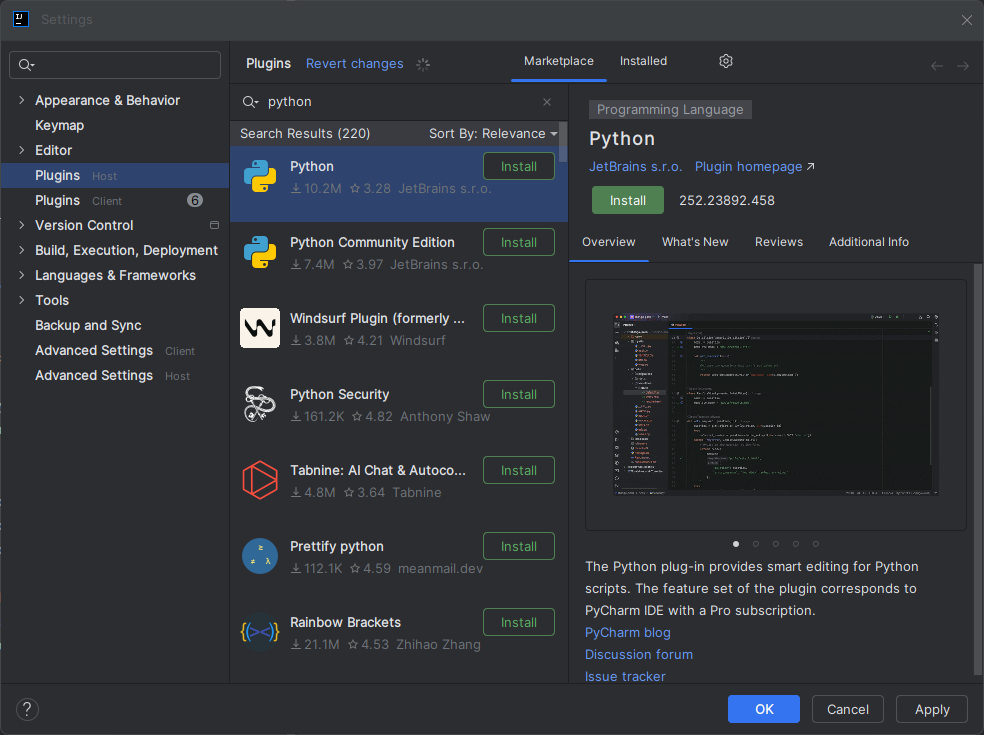
Task: Click the Windsurf plugin logo icon
Action: coord(260,328)
